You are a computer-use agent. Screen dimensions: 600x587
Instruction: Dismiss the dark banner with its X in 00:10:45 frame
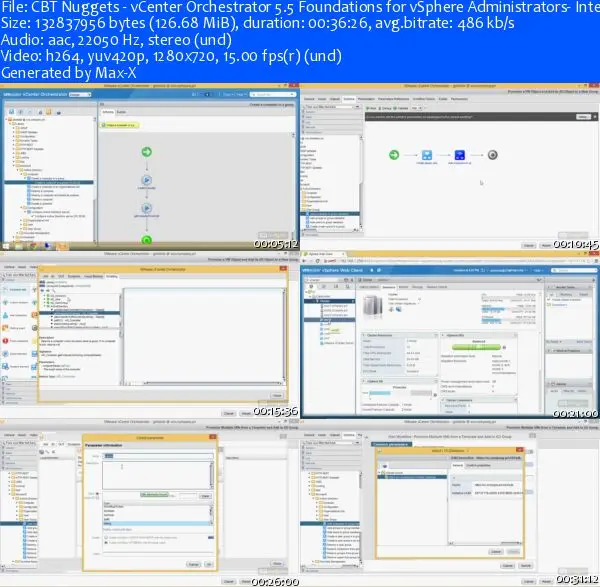[x=595, y=117]
